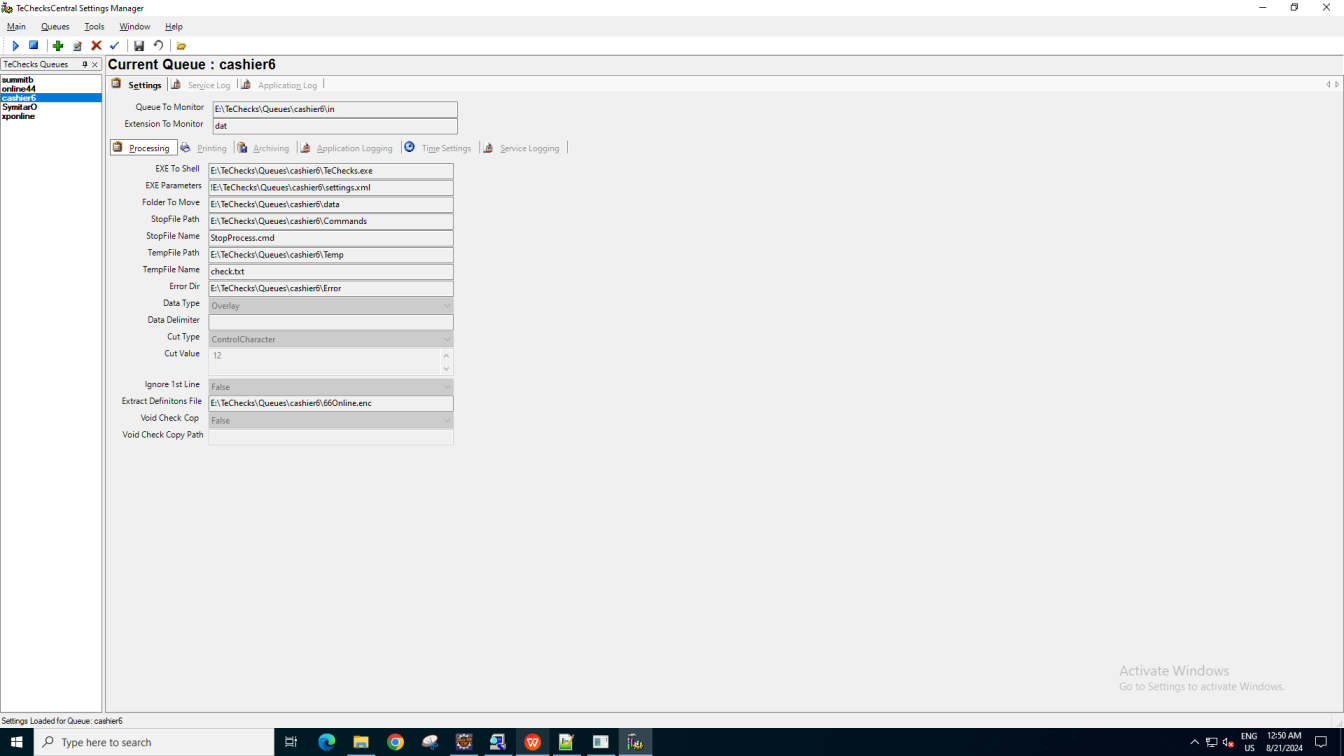This screenshot has height=756, width=1344.
Task: Open the Help menu
Action: (174, 27)
